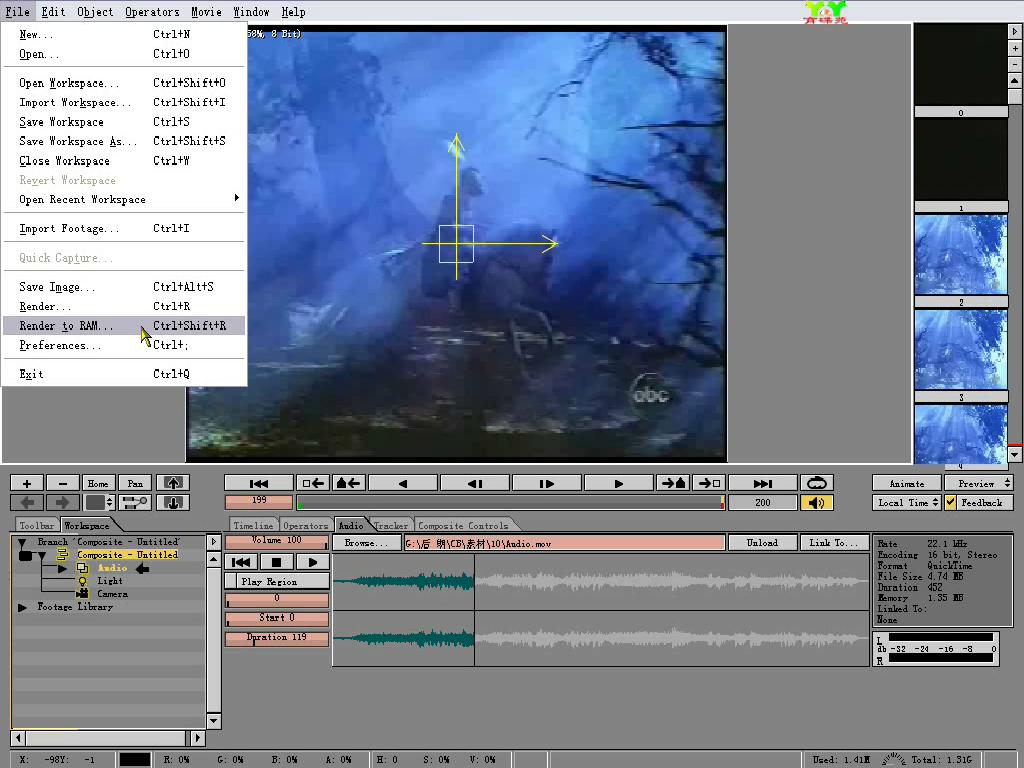Screen dimensions: 1024x768
Task: Play the composite in reverse
Action: 403,483
